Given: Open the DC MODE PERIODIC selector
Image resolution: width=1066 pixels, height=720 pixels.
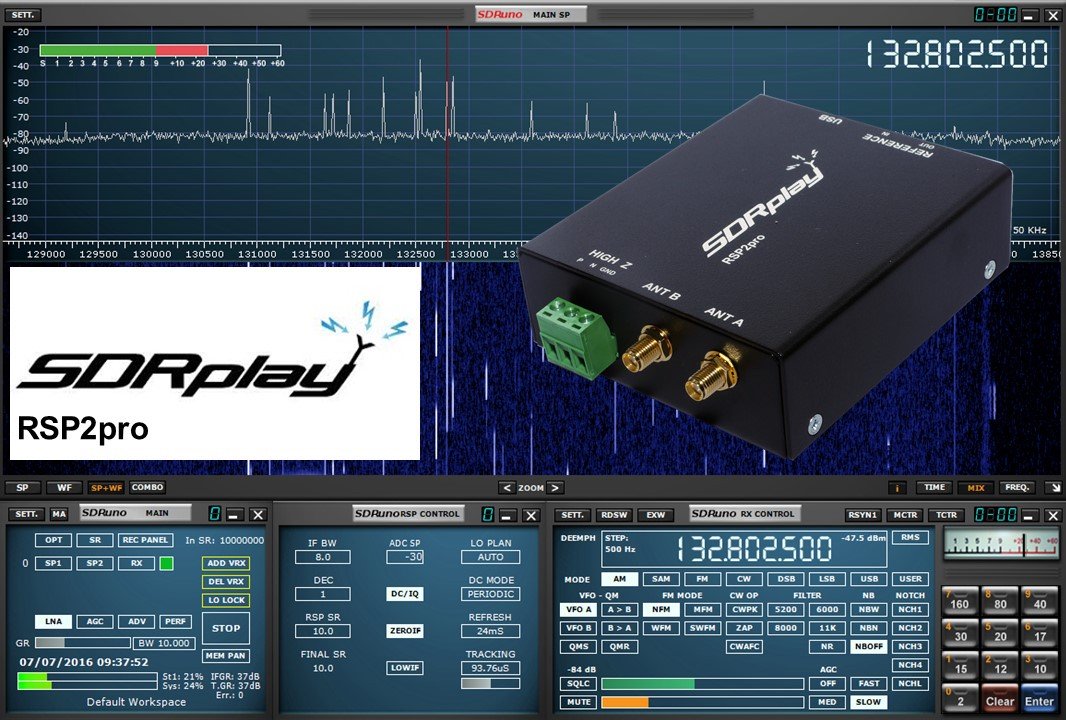Looking at the screenshot, I should [x=490, y=594].
